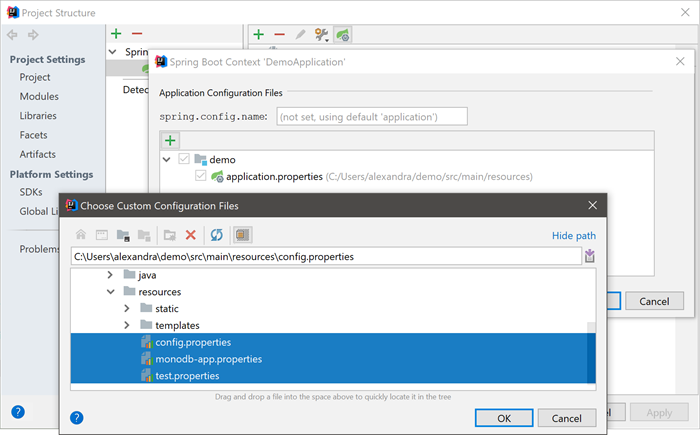700x435 pixels.
Task: Select test.properties file
Action: click(x=333, y=376)
